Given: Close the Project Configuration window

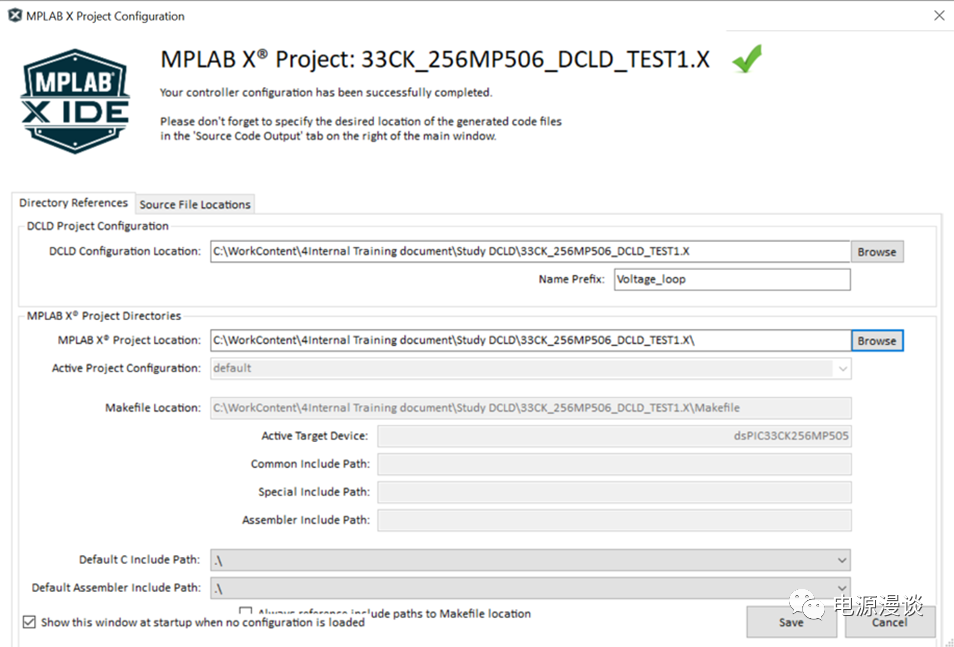Looking at the screenshot, I should (x=938, y=16).
